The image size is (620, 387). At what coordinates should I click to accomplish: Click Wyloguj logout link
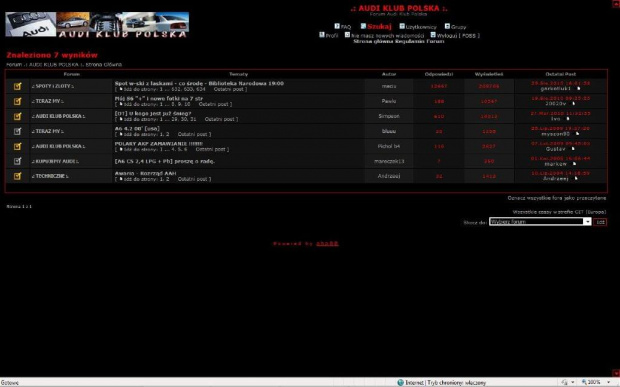458,36
